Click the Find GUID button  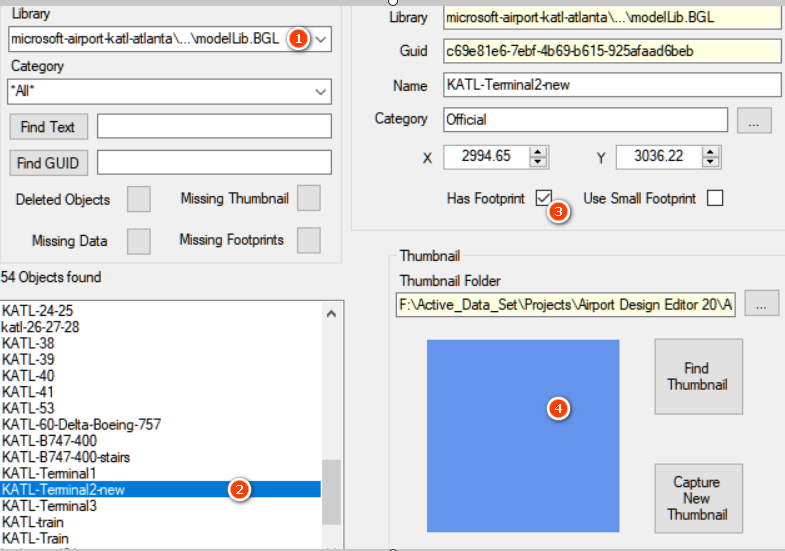pos(49,163)
